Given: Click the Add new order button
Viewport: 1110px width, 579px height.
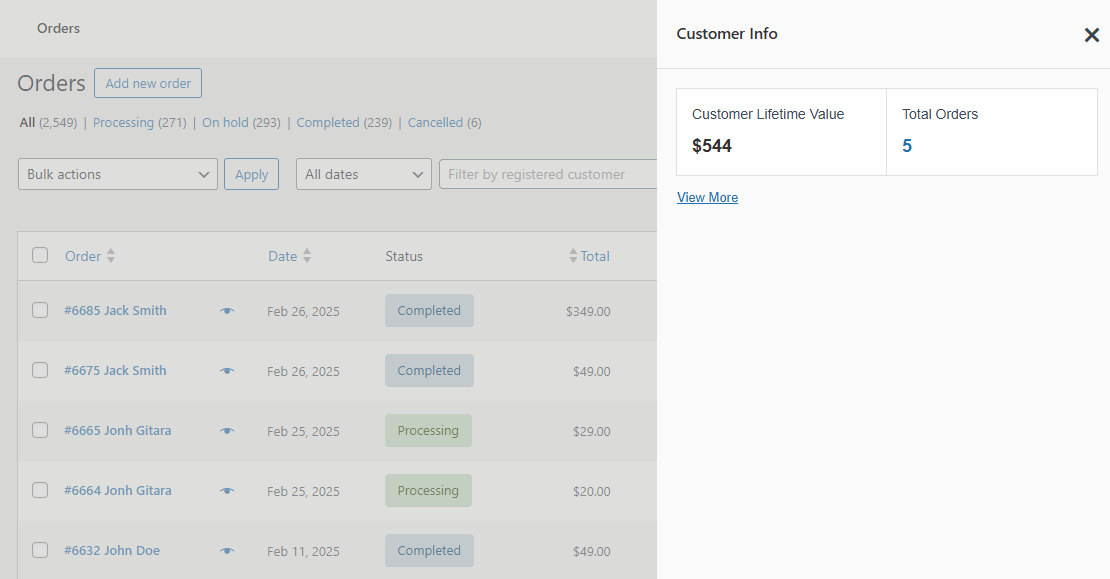Looking at the screenshot, I should click(x=148, y=83).
